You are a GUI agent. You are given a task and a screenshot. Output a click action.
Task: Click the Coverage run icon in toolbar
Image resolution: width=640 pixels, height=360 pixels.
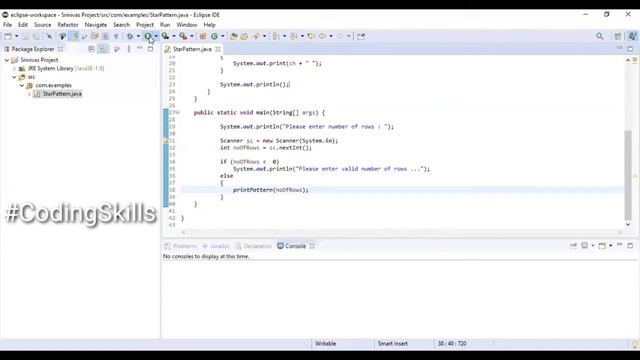[x=165, y=36]
